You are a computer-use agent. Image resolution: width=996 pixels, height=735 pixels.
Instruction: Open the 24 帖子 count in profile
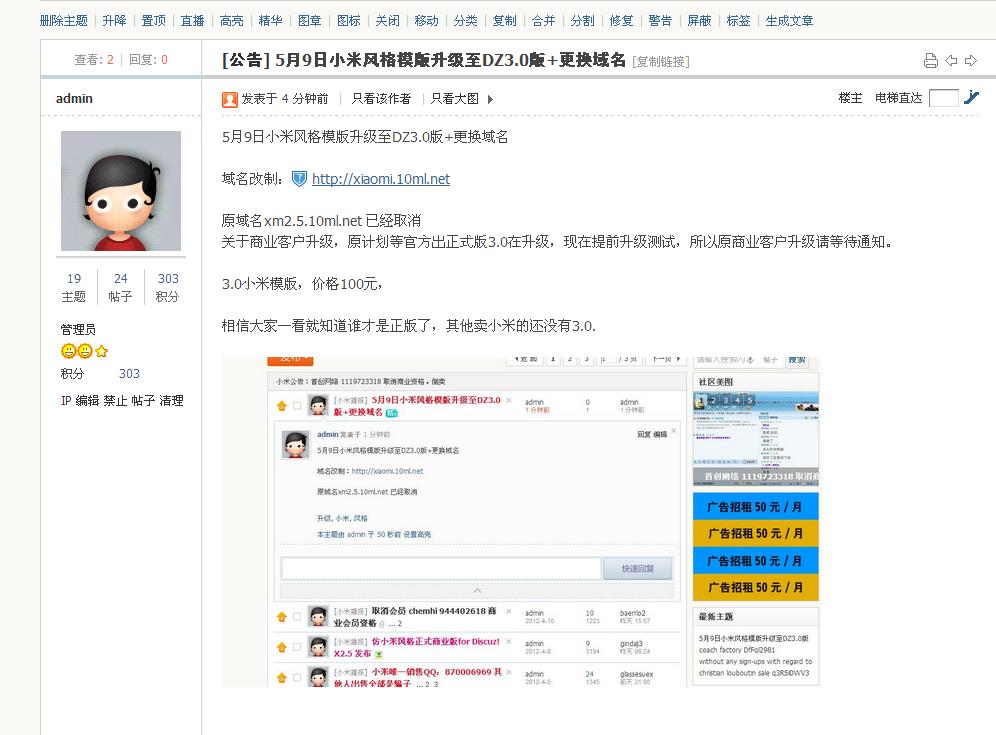tap(120, 287)
